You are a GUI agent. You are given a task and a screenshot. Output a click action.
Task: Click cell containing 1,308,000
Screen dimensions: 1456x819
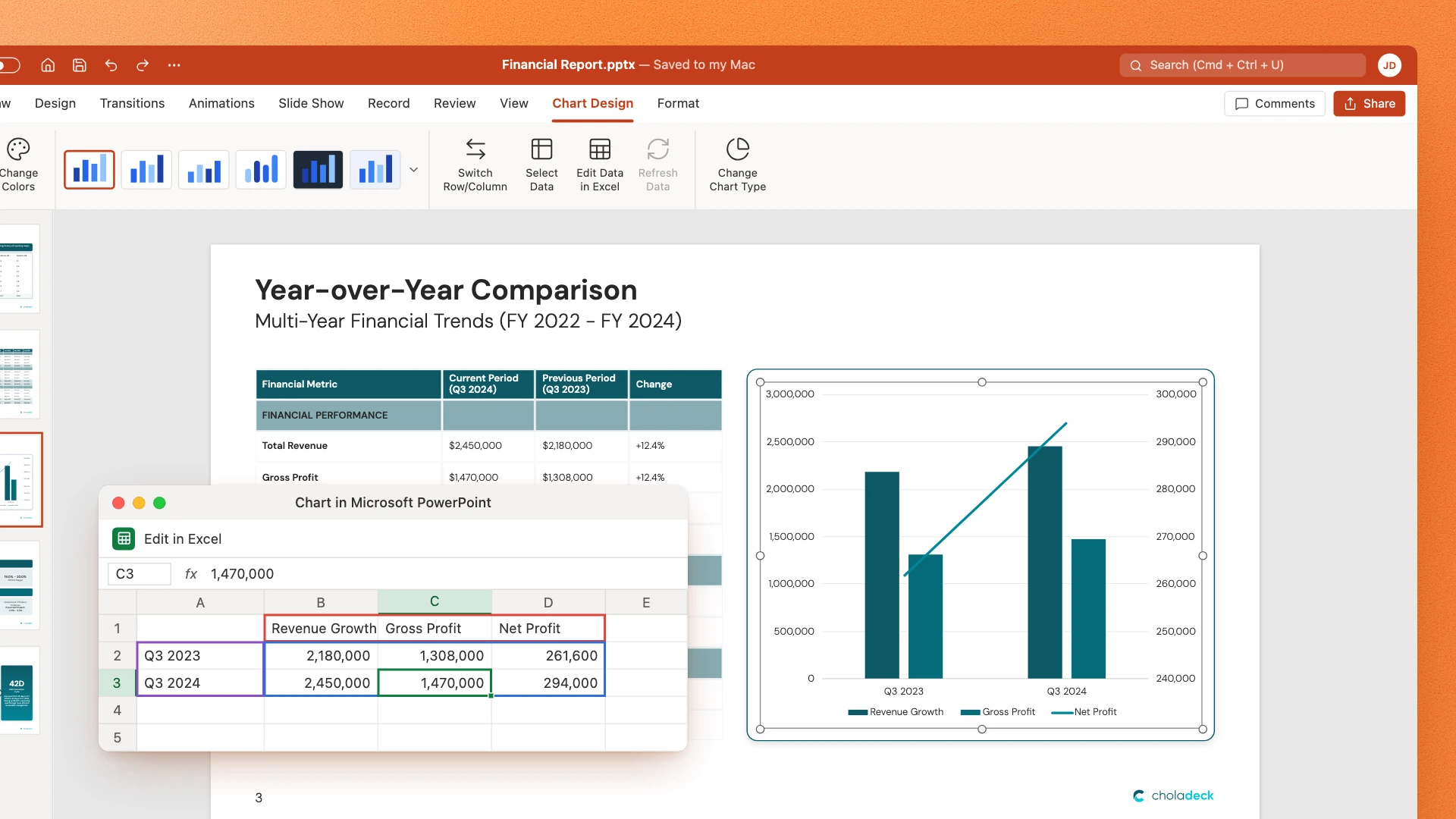435,656
